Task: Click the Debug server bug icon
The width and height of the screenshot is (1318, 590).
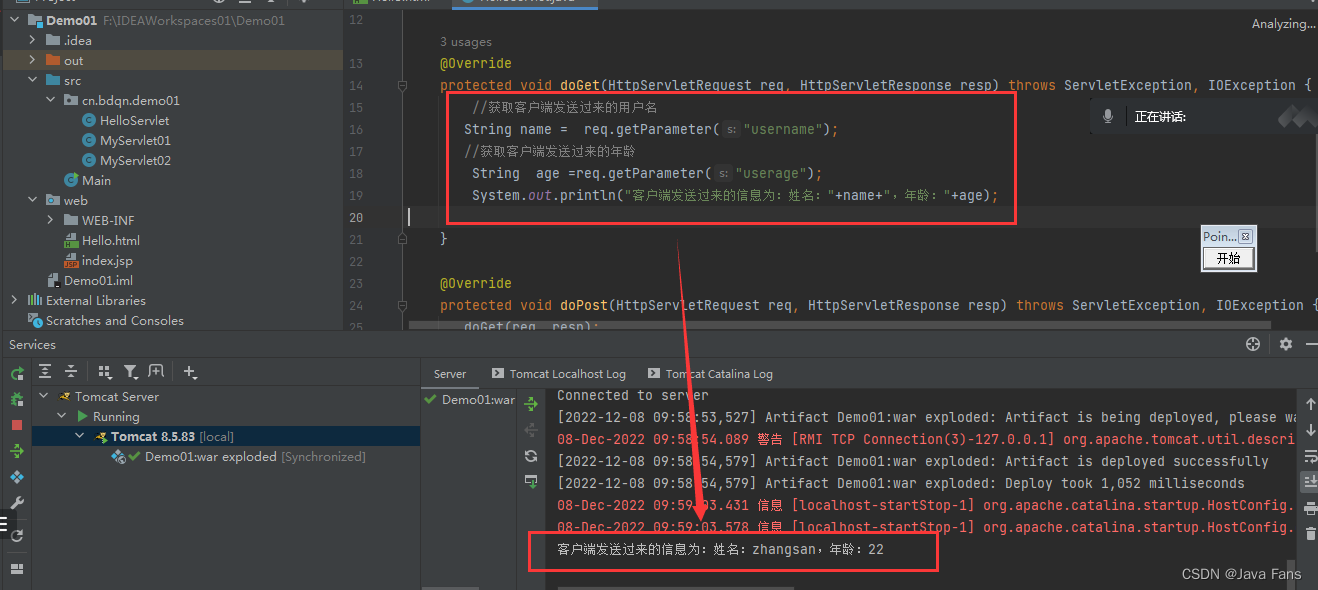Action: (x=17, y=399)
